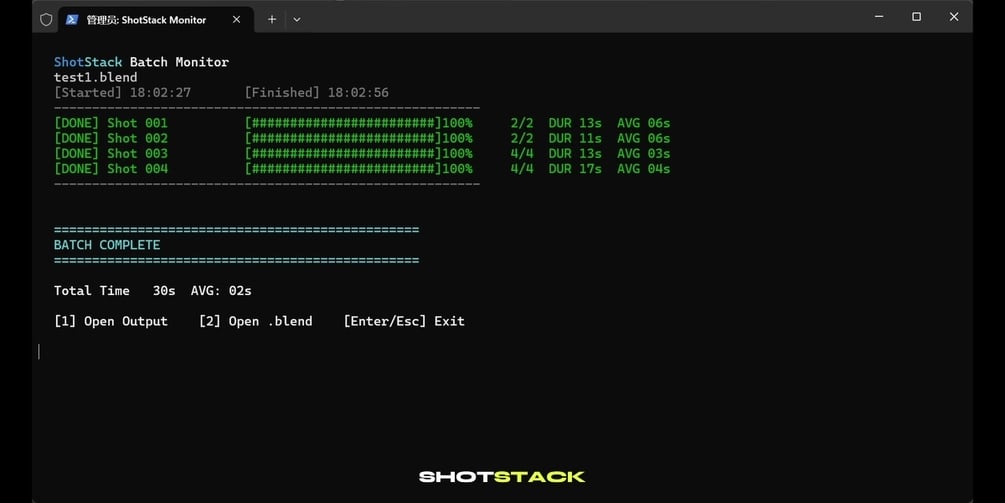Click the [1] Open Output option
The width and height of the screenshot is (1005, 503).
click(111, 322)
